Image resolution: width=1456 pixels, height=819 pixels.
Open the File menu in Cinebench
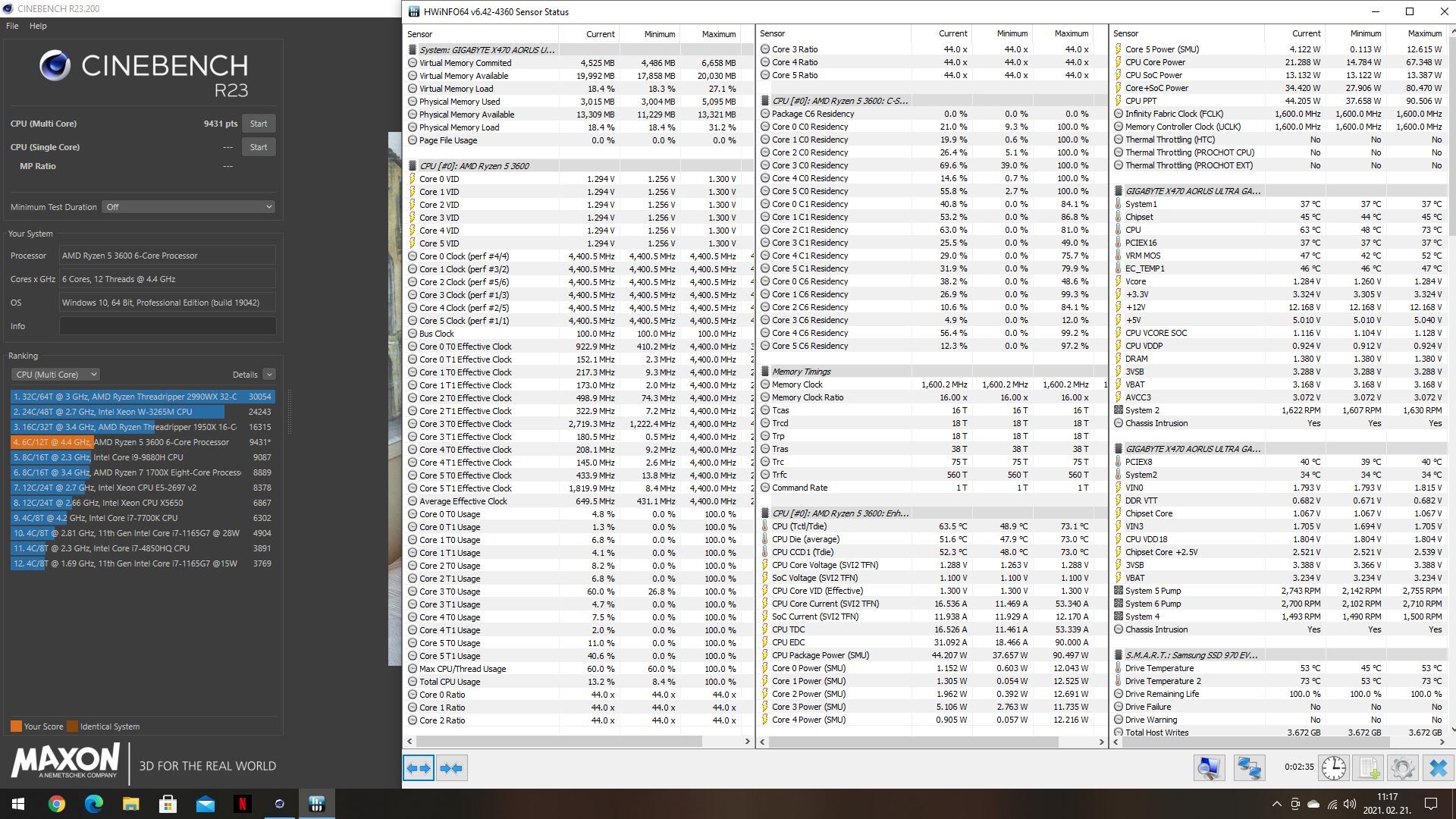coord(12,26)
